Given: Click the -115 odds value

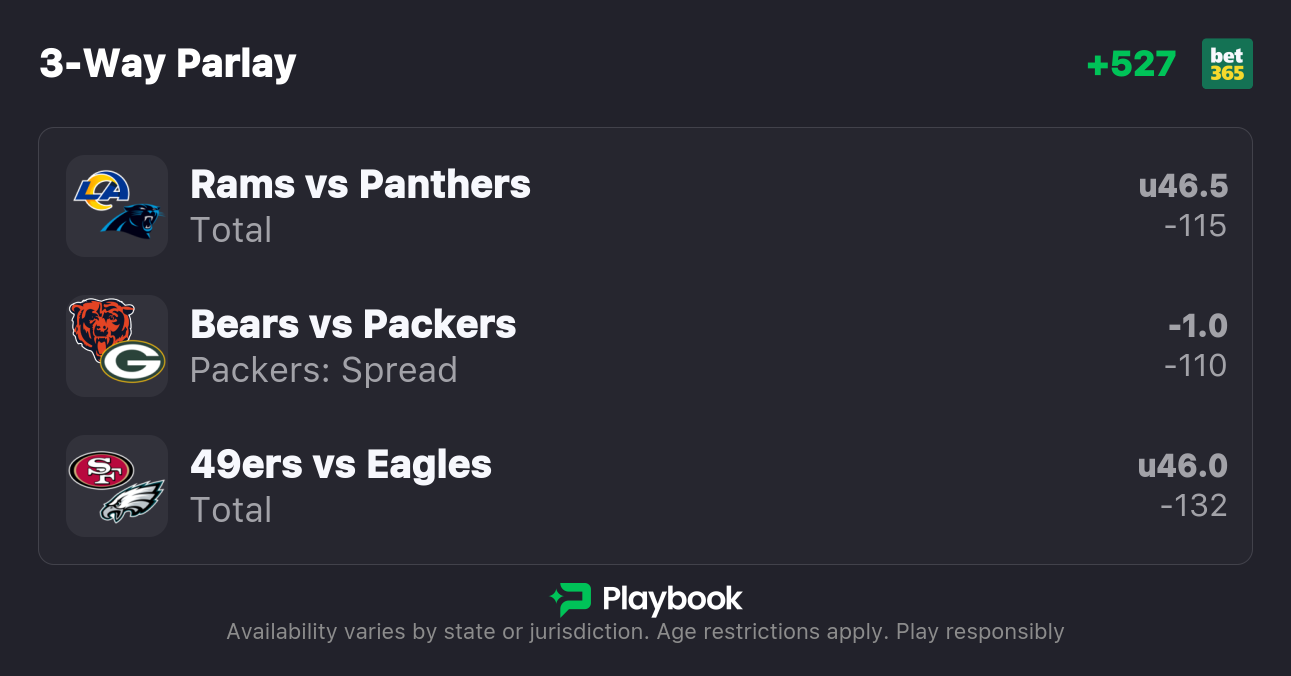Looking at the screenshot, I should tap(1195, 226).
